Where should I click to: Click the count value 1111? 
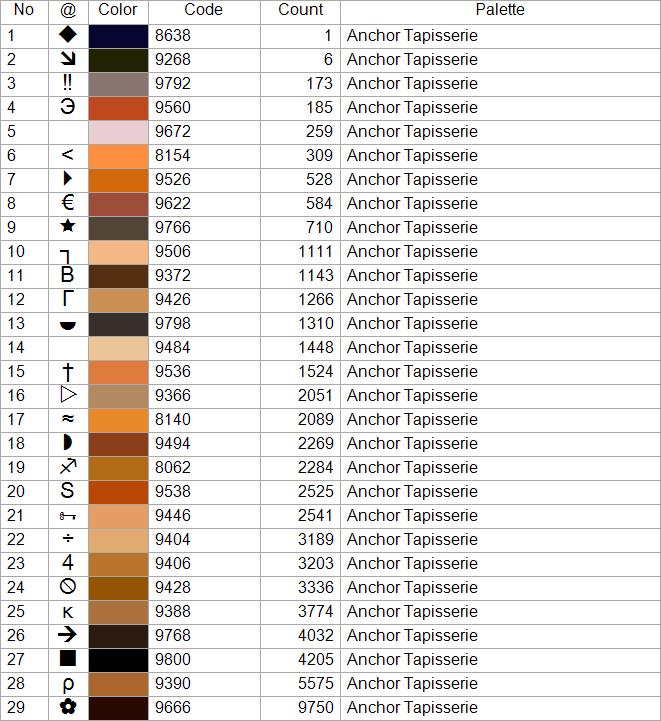click(x=315, y=252)
